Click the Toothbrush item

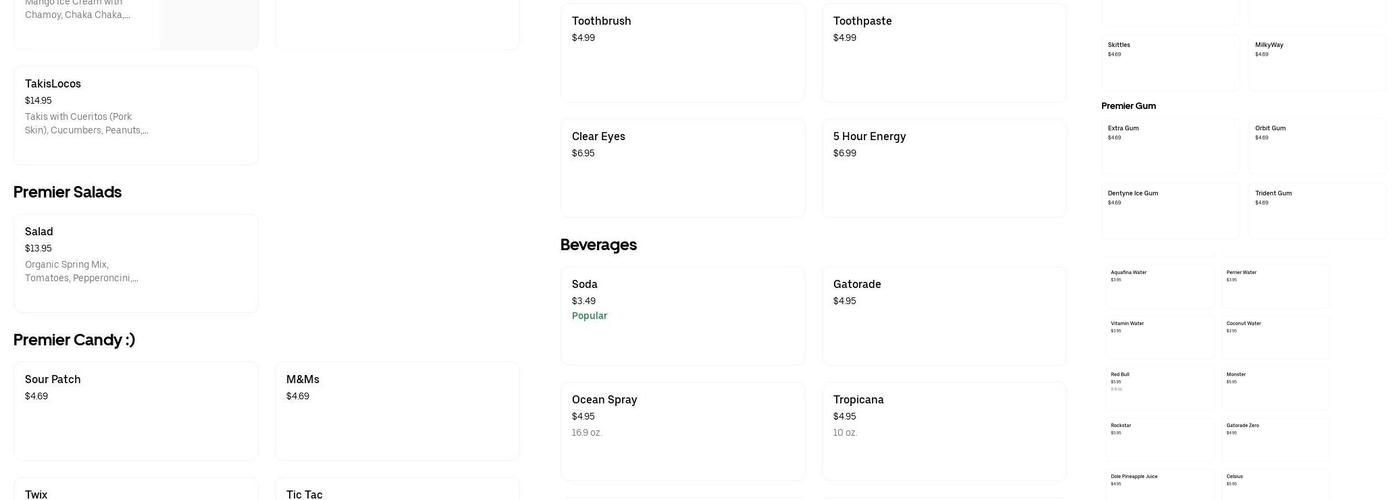tap(682, 52)
